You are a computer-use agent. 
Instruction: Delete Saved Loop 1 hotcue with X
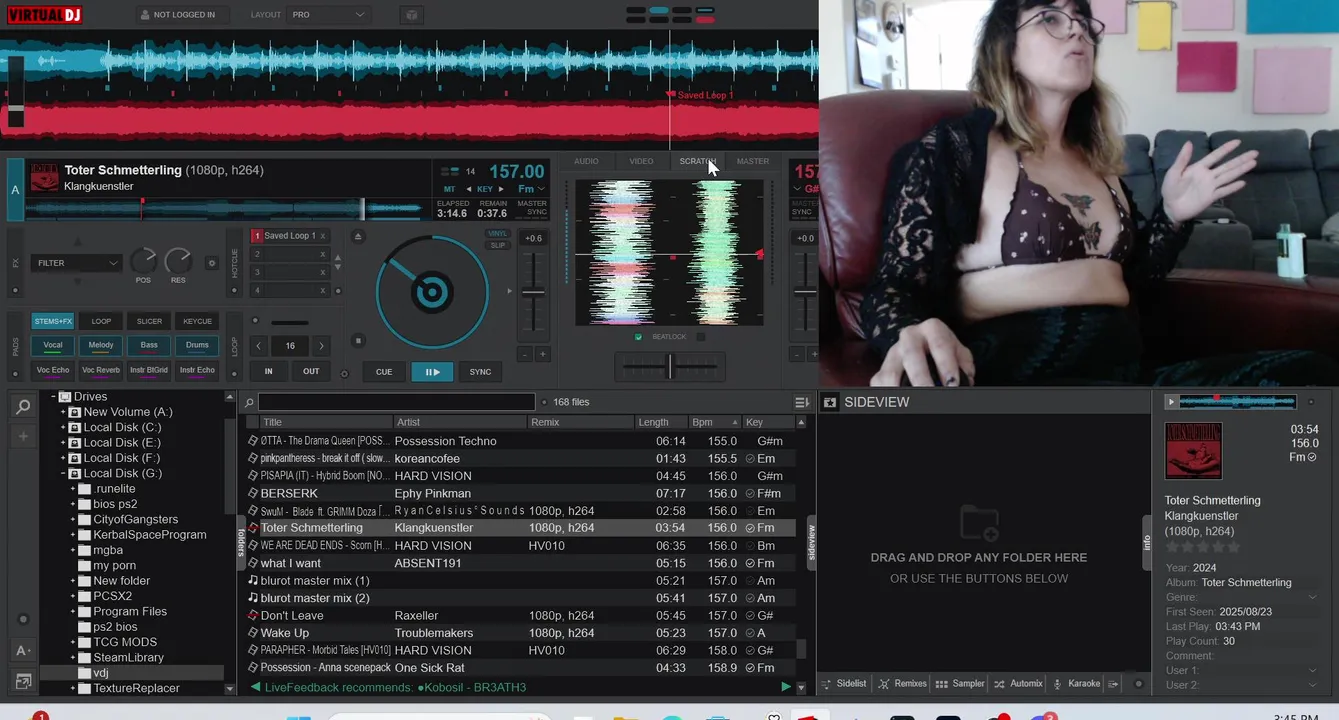[x=323, y=236]
